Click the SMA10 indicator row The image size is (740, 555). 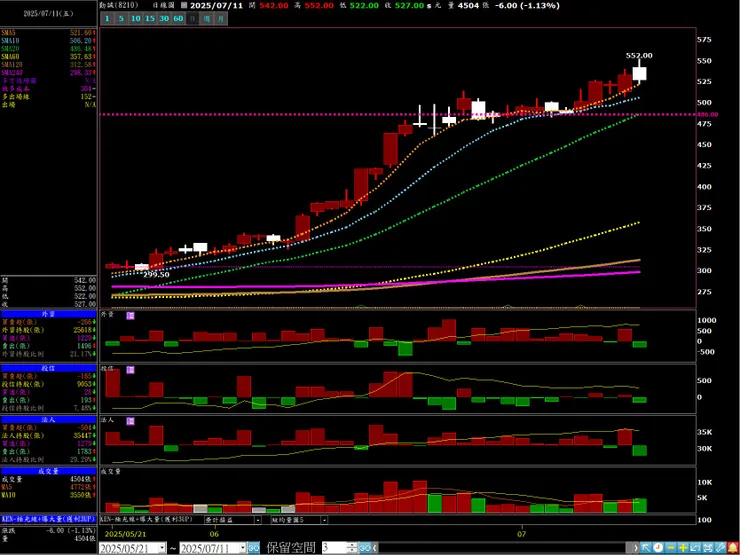49,41
